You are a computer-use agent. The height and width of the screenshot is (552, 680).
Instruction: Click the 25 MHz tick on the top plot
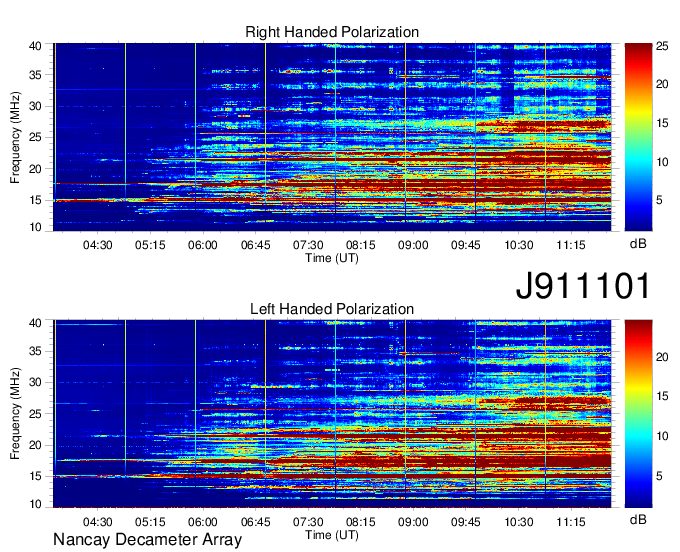(x=35, y=137)
